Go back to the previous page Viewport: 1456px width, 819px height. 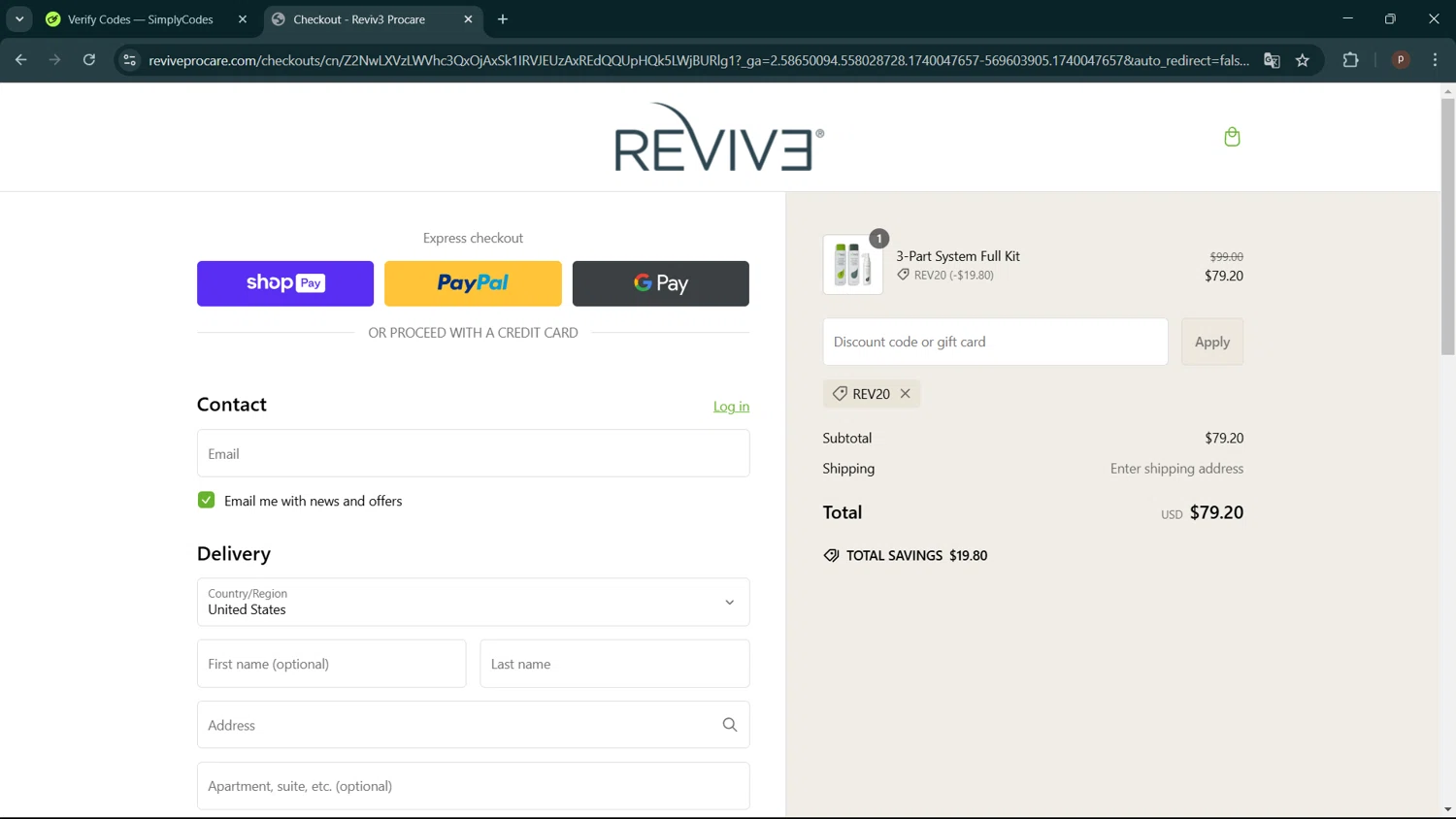(20, 60)
